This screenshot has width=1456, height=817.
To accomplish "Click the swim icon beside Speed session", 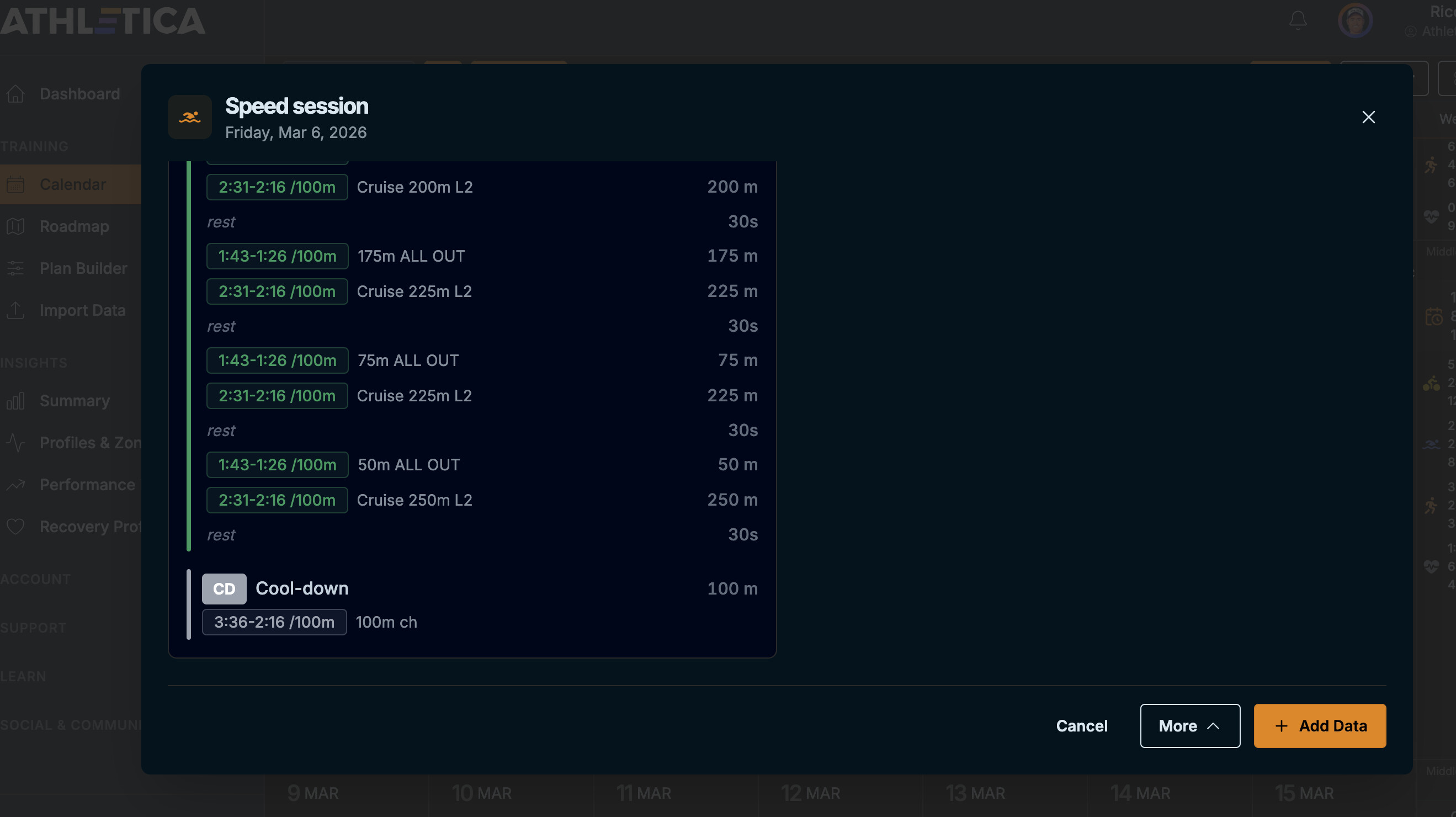I will tap(189, 117).
